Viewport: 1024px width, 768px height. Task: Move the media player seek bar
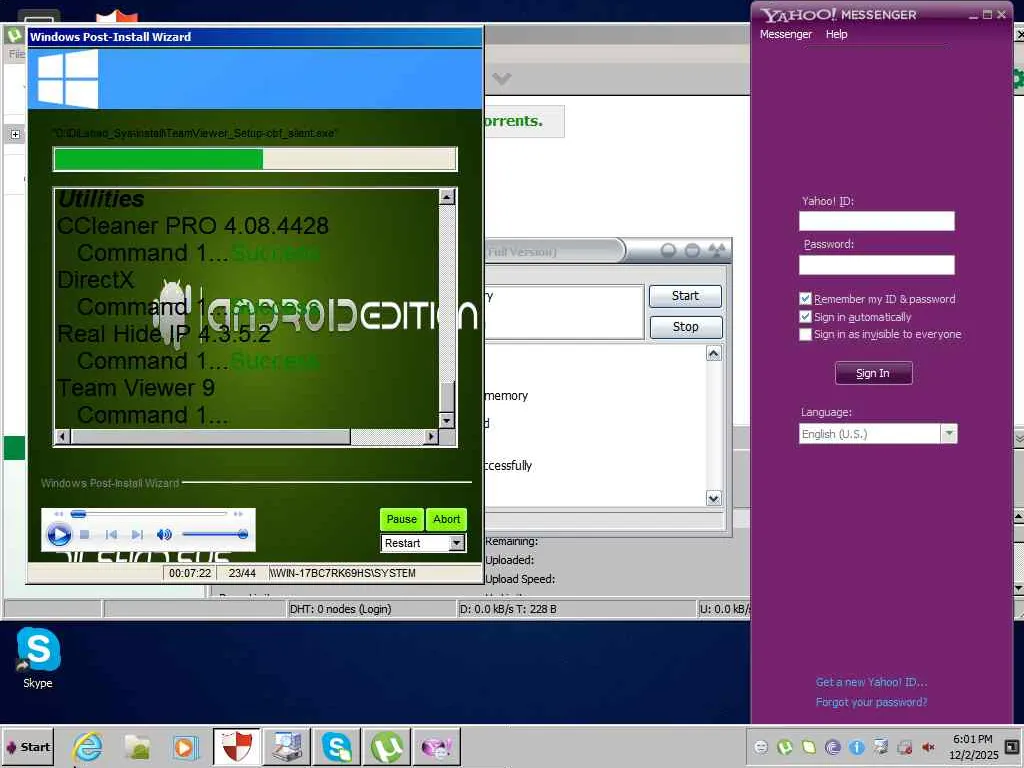(x=149, y=514)
